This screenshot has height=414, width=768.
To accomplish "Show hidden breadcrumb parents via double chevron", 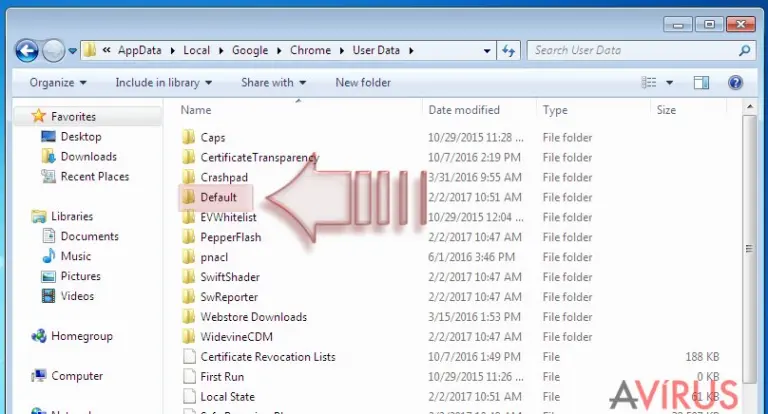I will pos(106,50).
